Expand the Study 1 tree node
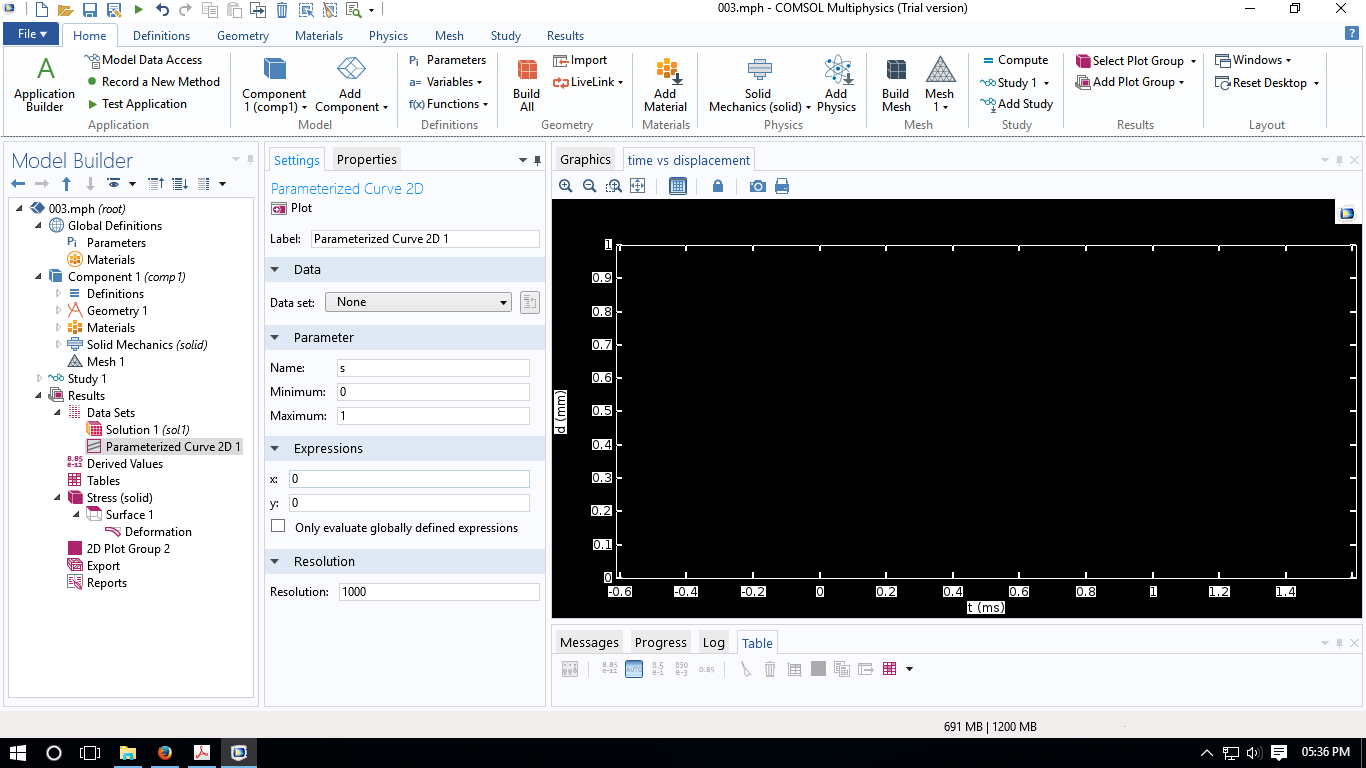 click(40, 379)
